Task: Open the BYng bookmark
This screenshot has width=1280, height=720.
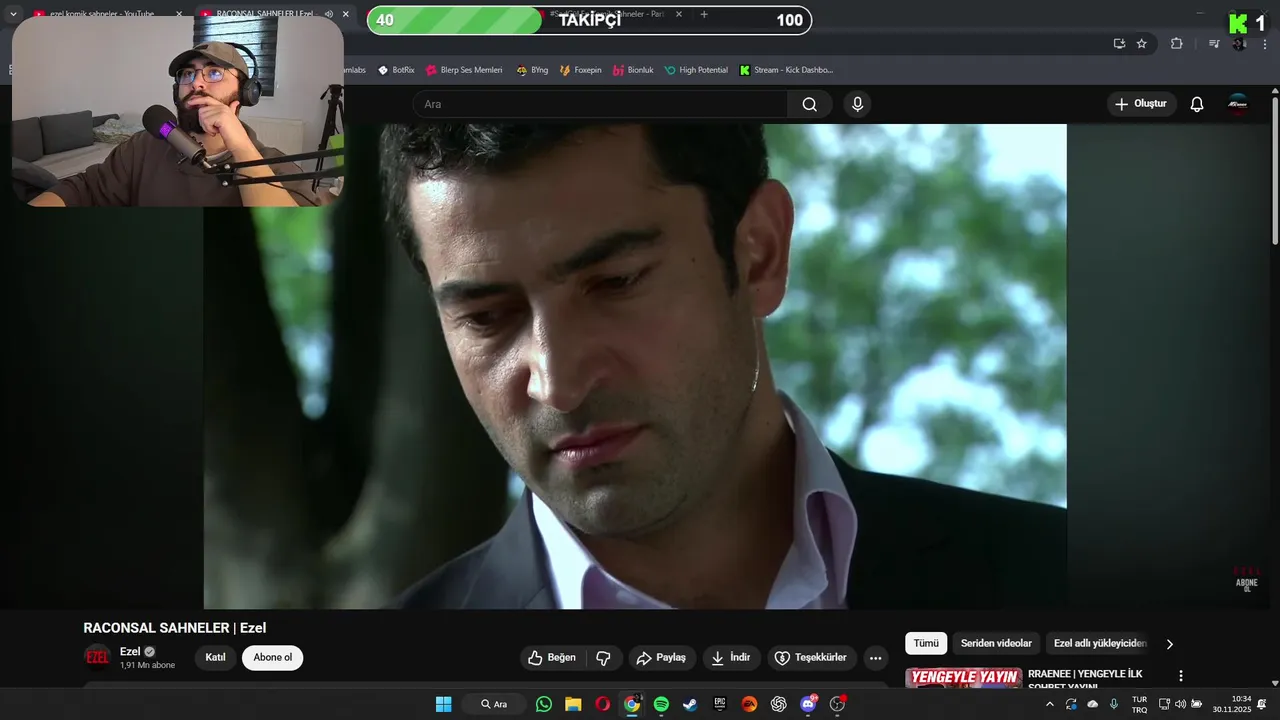Action: coord(532,70)
